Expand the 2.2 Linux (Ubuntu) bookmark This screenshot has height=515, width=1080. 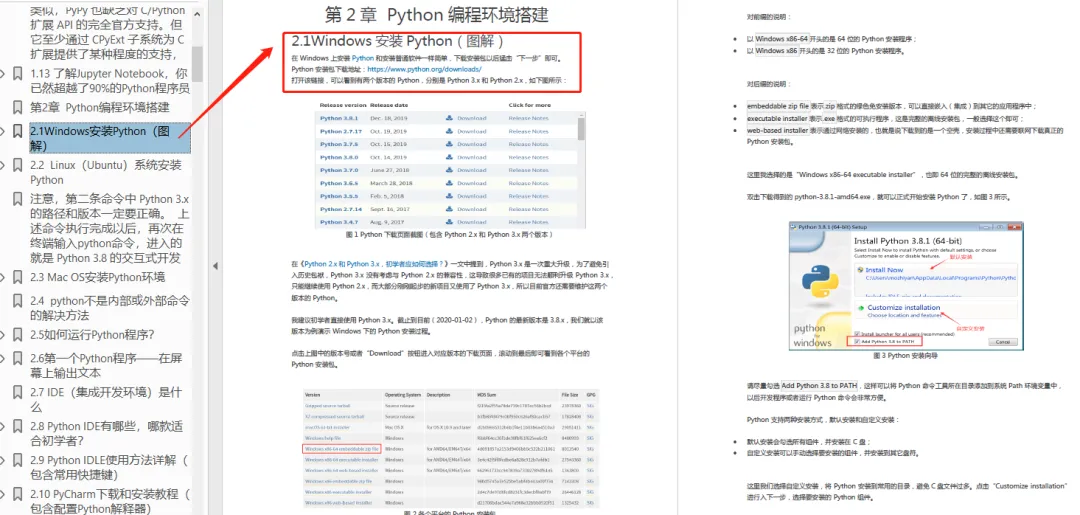coord(3,165)
